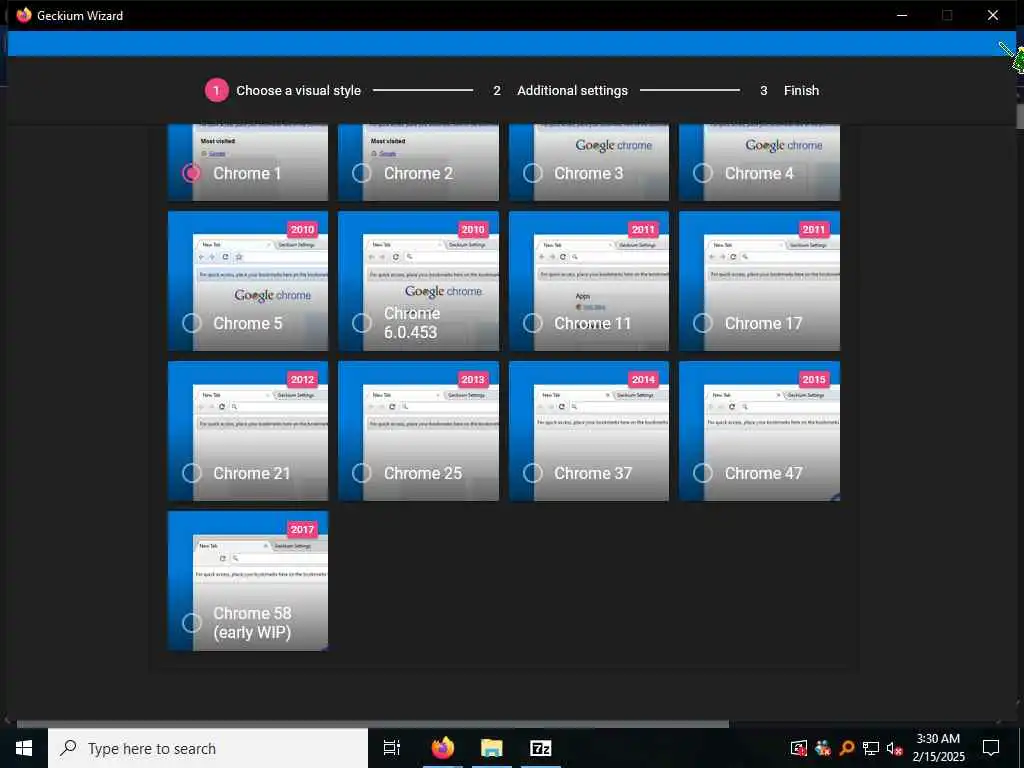Image resolution: width=1024 pixels, height=768 pixels.
Task: Select the Chrome 21 radio button
Action: [x=191, y=473]
